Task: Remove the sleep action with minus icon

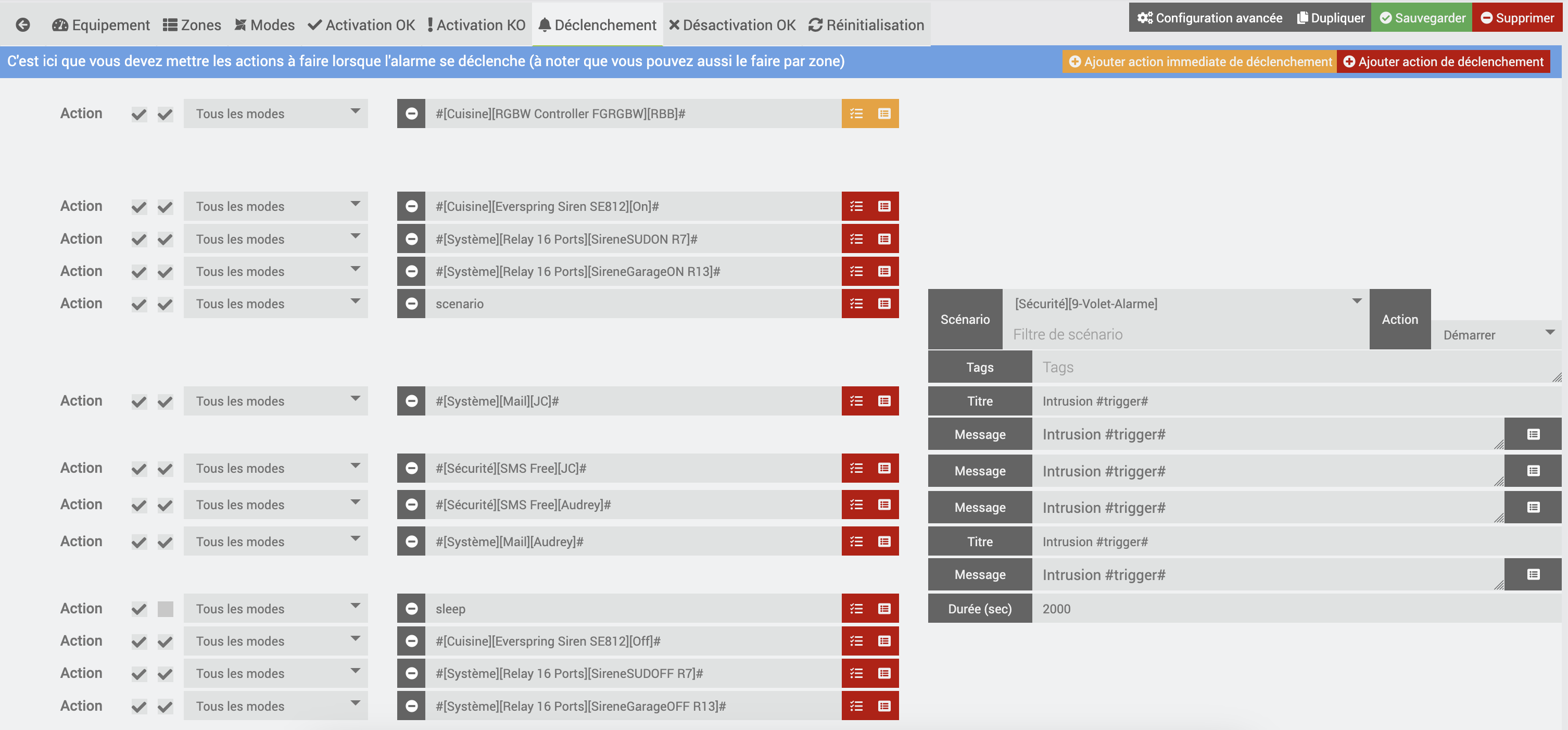Action: [411, 608]
